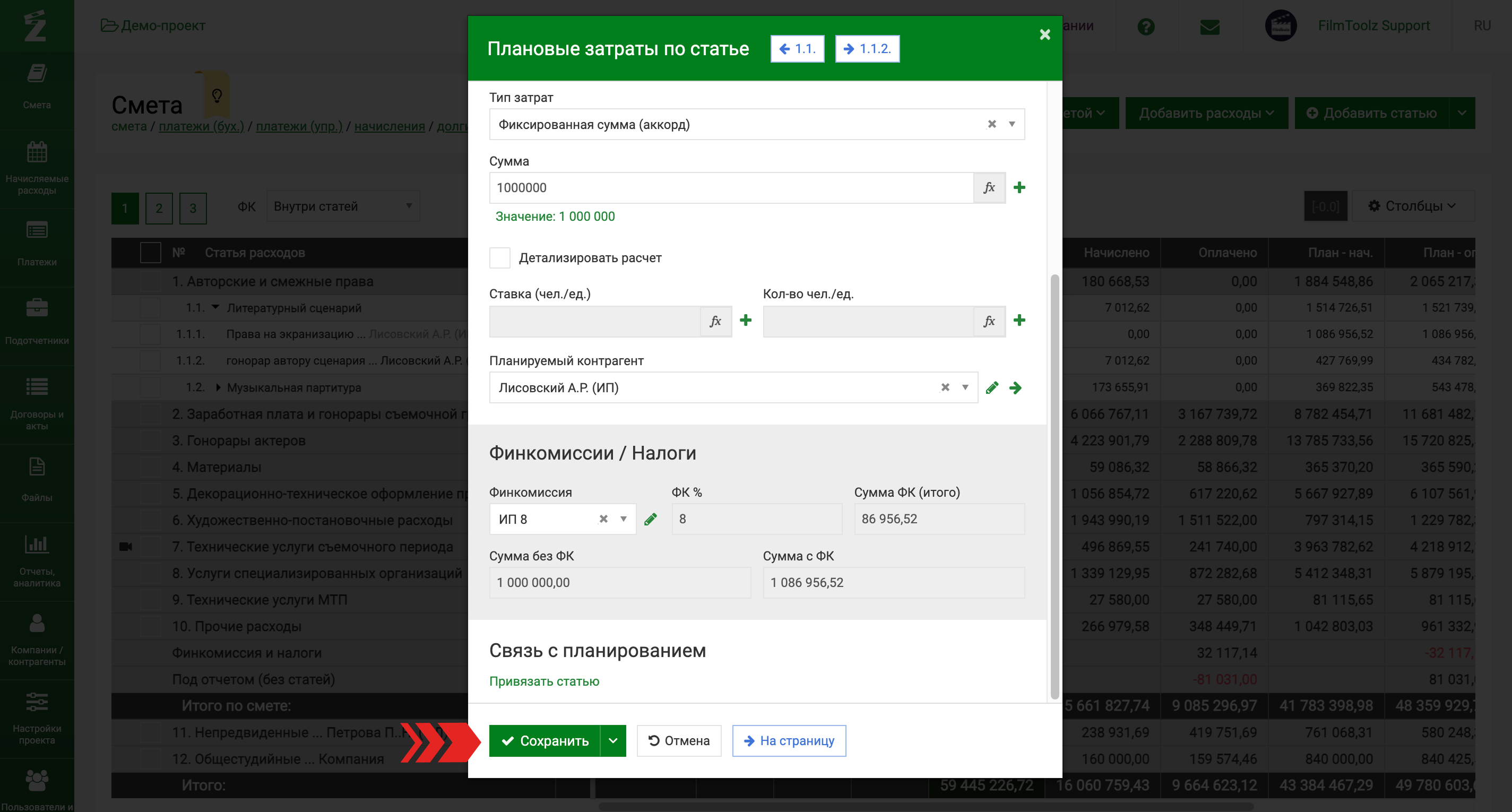Click plus icon next to Ставка field

[746, 320]
